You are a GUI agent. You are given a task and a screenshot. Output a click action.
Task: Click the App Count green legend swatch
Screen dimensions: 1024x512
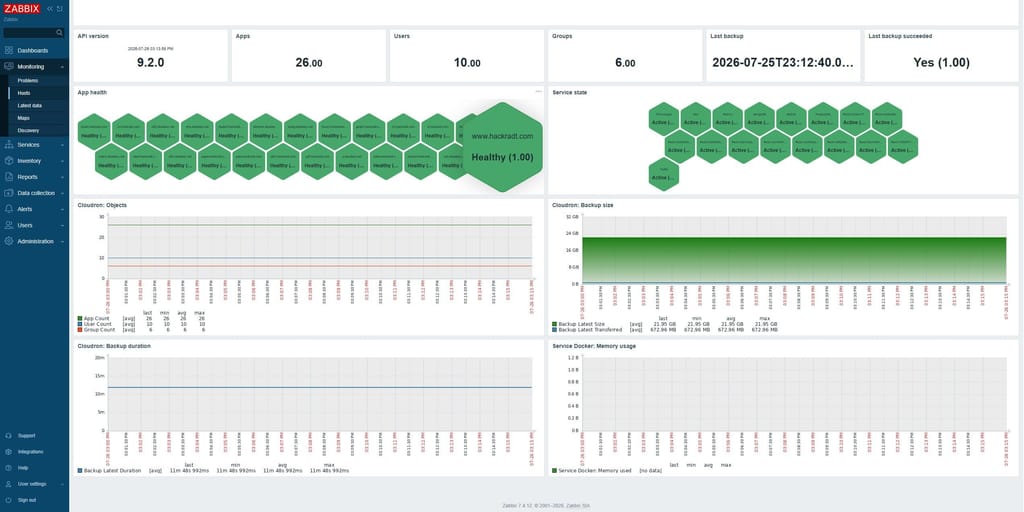click(x=80, y=318)
